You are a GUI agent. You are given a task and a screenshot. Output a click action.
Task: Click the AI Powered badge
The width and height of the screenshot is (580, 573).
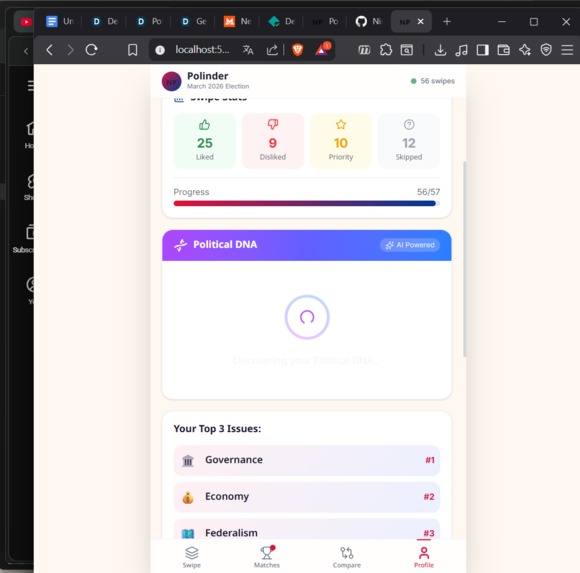click(410, 245)
